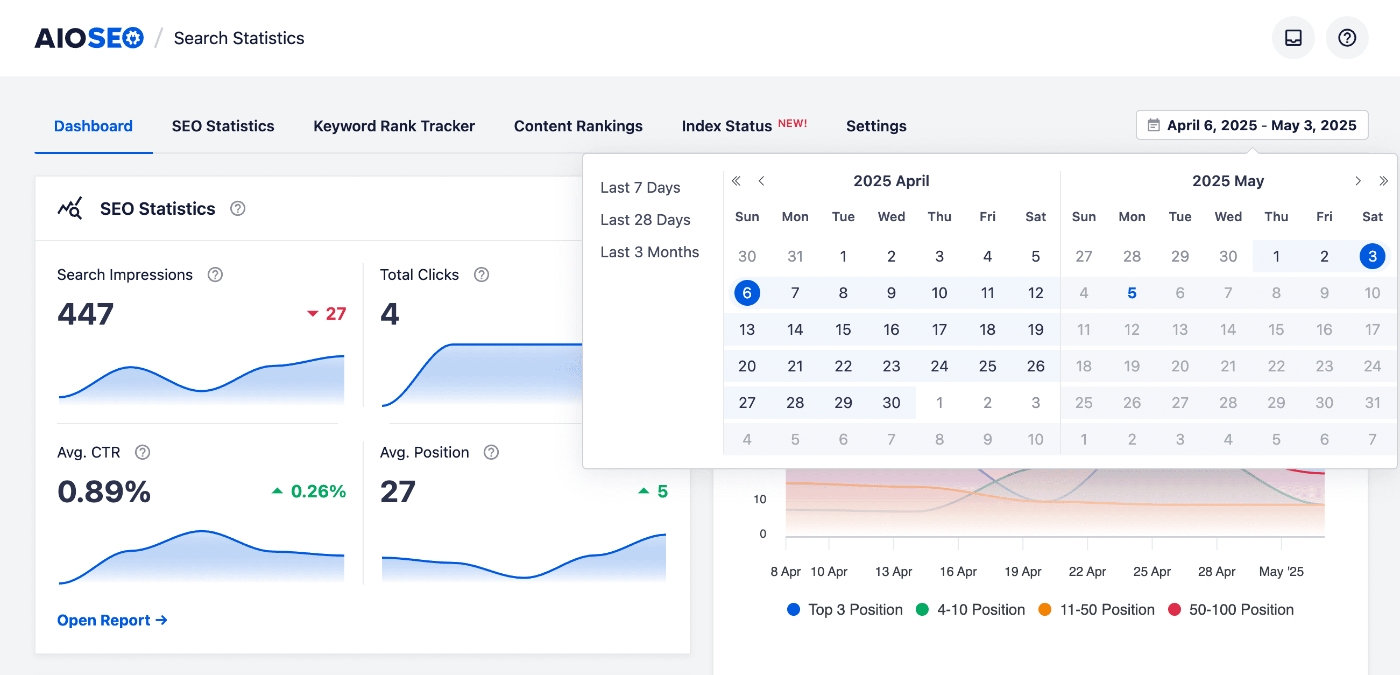Click the Avg. Position value 27
The image size is (1400, 675).
(x=397, y=491)
